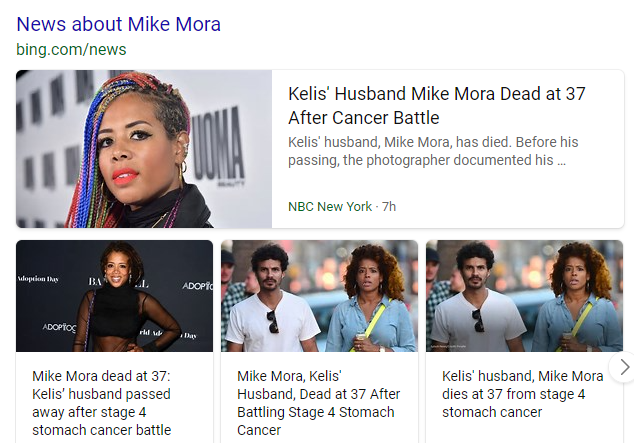This screenshot has height=443, width=634.
Task: Click the sunglasses on the man's shirt, third card
Action: coord(478,321)
